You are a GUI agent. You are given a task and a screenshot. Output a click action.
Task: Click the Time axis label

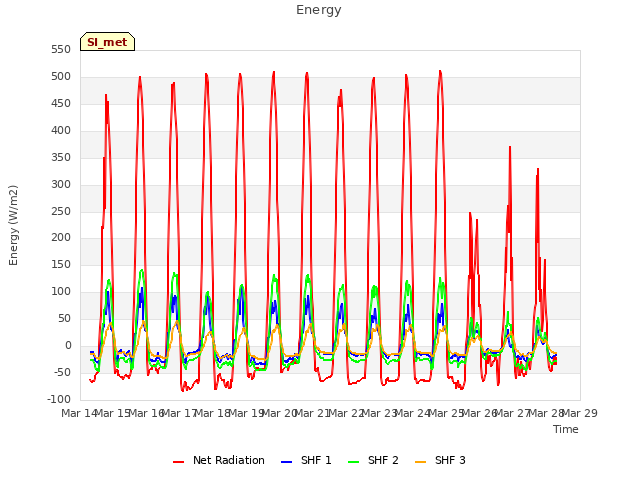coord(566,429)
